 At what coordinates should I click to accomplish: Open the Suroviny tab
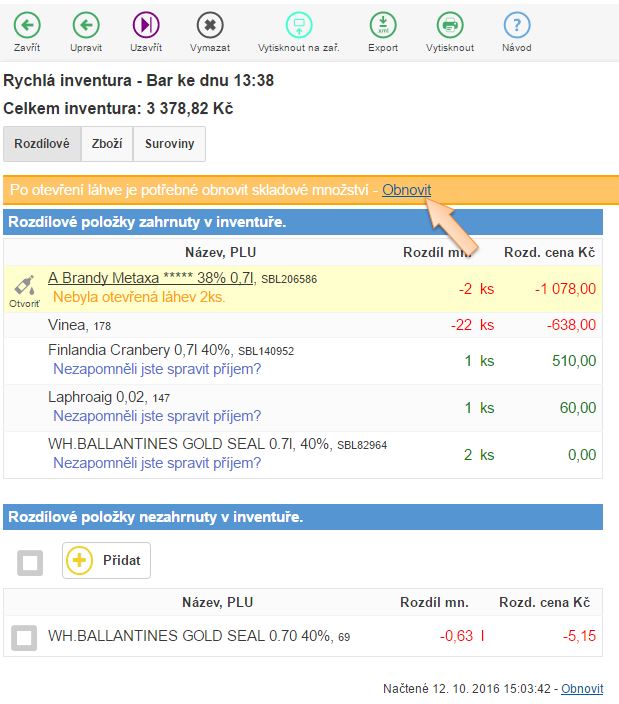pyautogui.click(x=168, y=144)
